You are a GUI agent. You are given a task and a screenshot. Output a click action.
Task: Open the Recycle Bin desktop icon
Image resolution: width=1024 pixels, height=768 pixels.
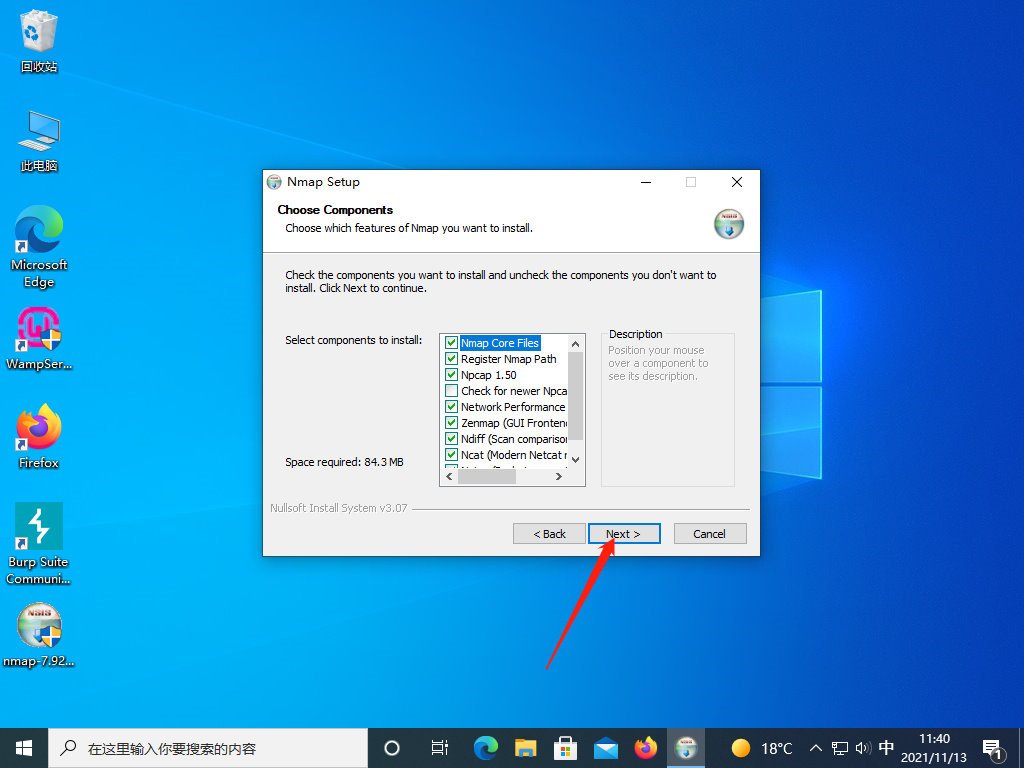pyautogui.click(x=39, y=40)
